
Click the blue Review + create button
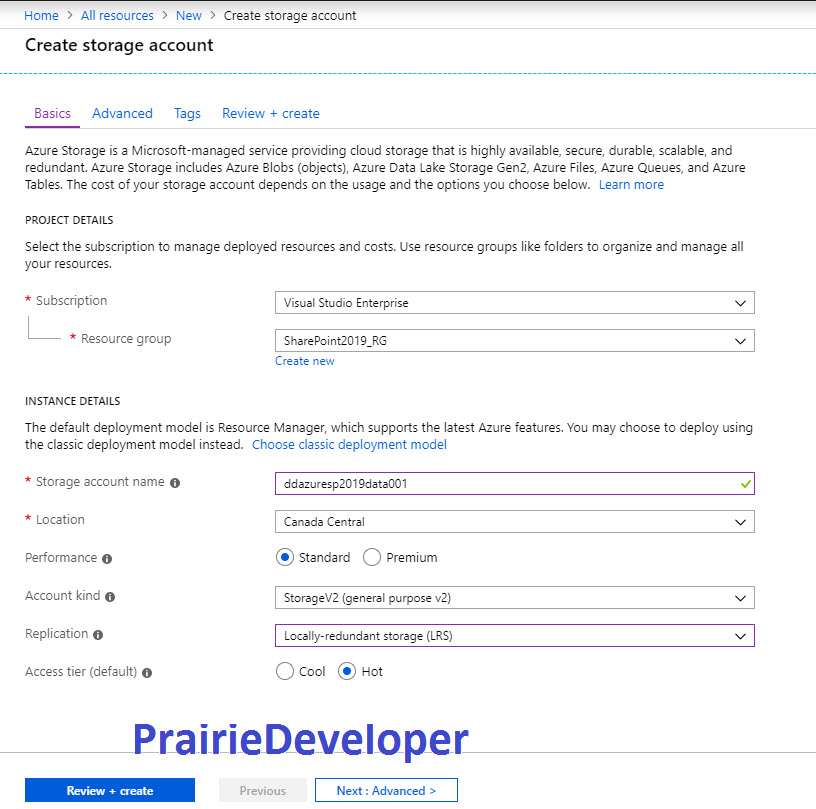click(x=110, y=790)
